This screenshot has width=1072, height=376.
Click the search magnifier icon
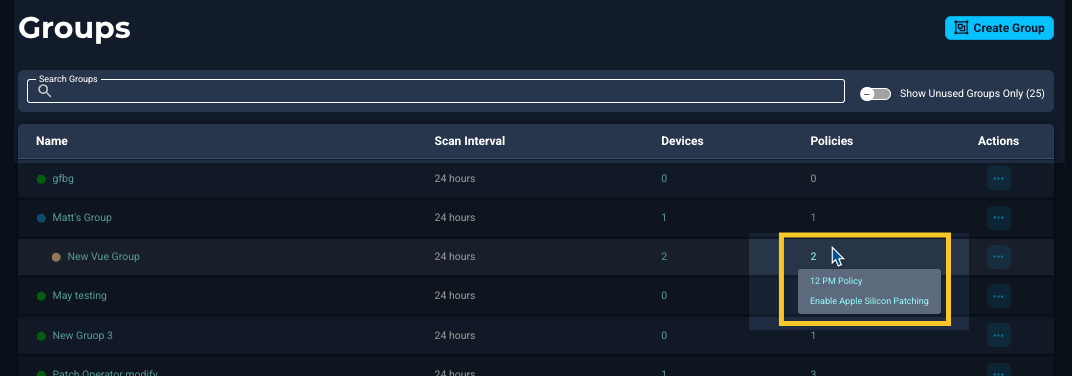pos(44,91)
